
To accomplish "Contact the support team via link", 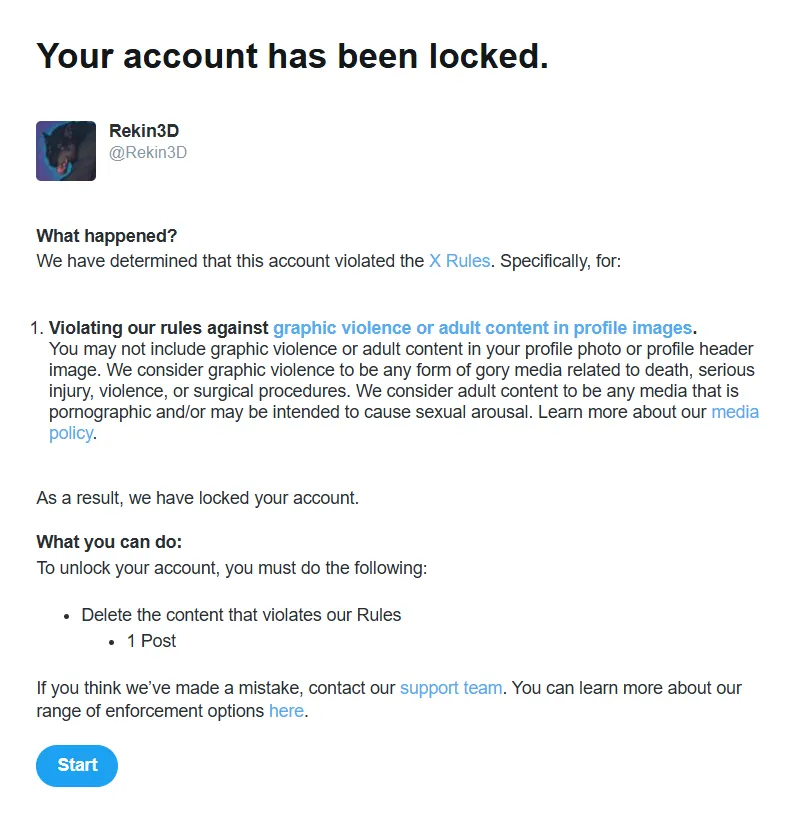I will coord(450,689).
